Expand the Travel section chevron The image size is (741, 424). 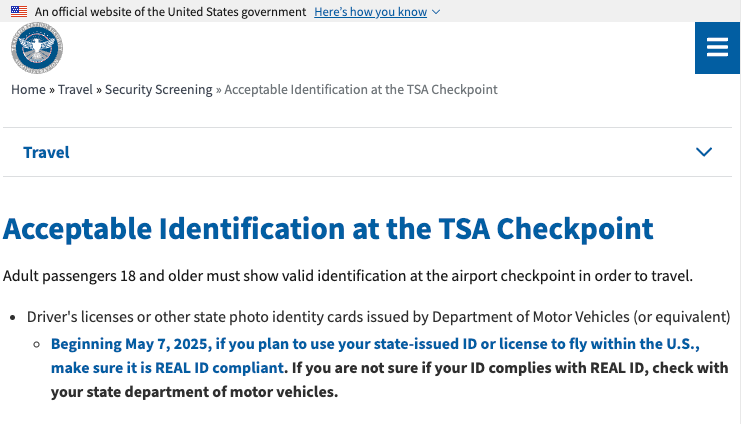[x=704, y=152]
